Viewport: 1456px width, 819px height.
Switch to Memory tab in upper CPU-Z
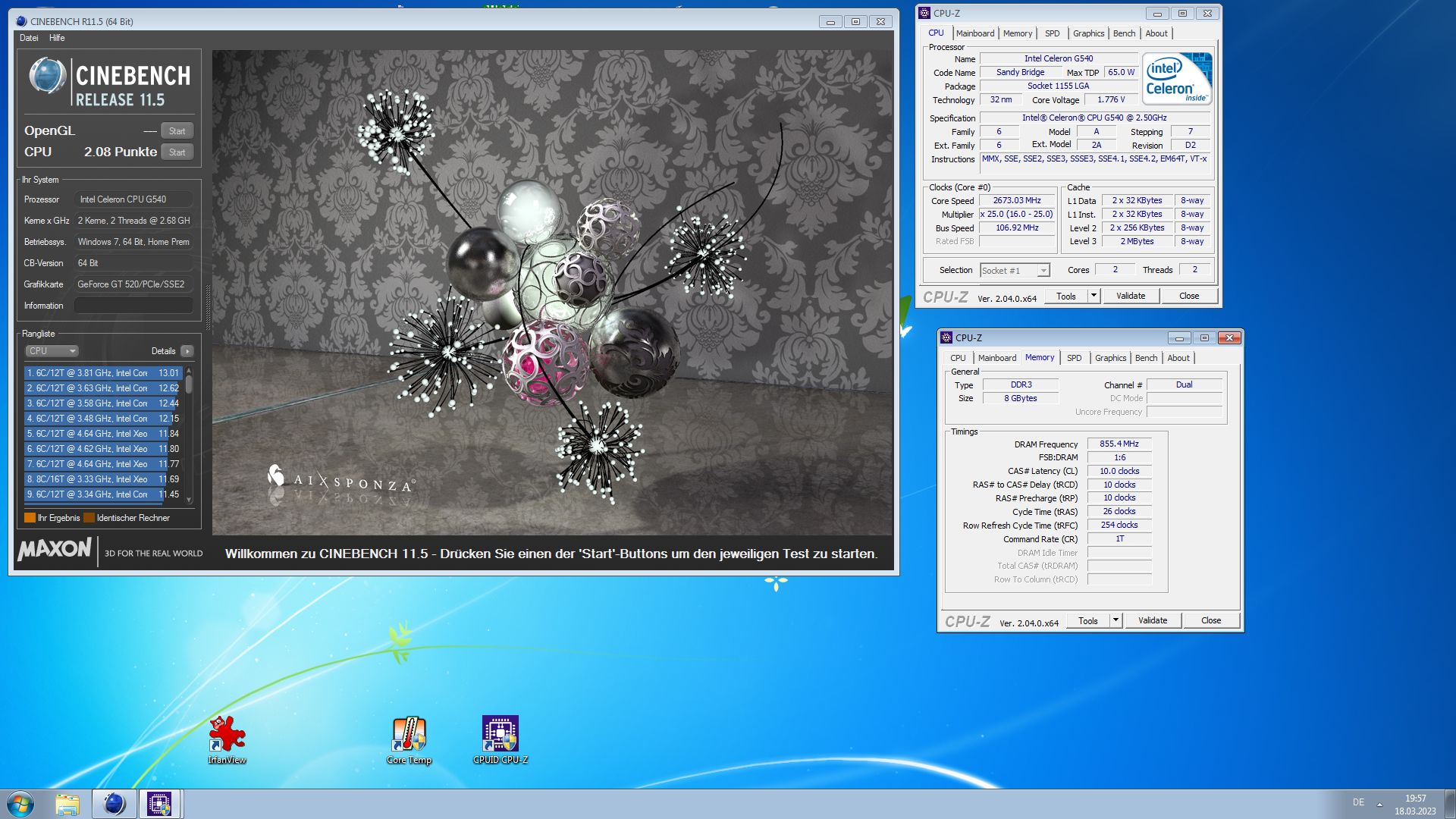pyautogui.click(x=1017, y=33)
